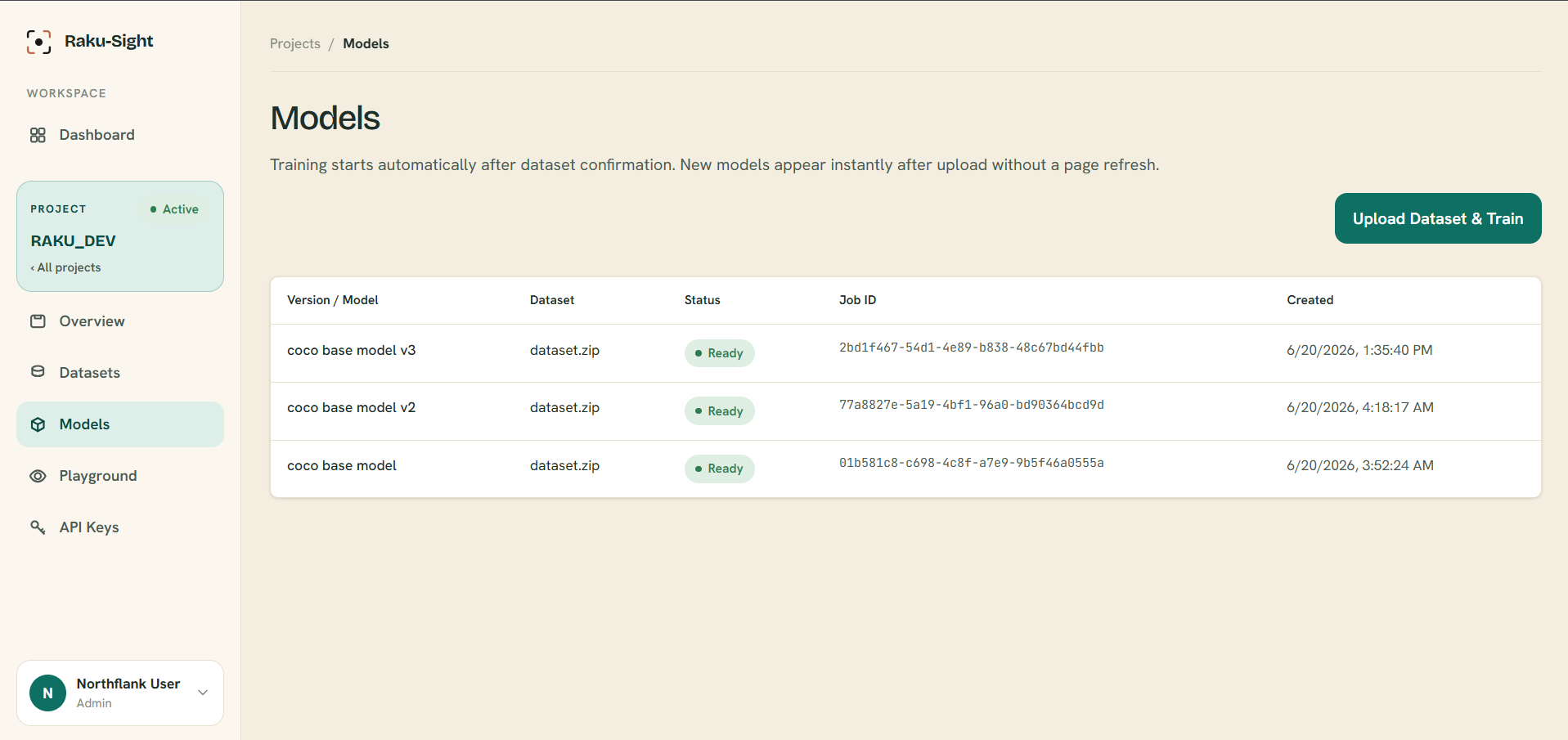Image resolution: width=1568 pixels, height=740 pixels.
Task: Open the Overview section
Action: [x=120, y=321]
